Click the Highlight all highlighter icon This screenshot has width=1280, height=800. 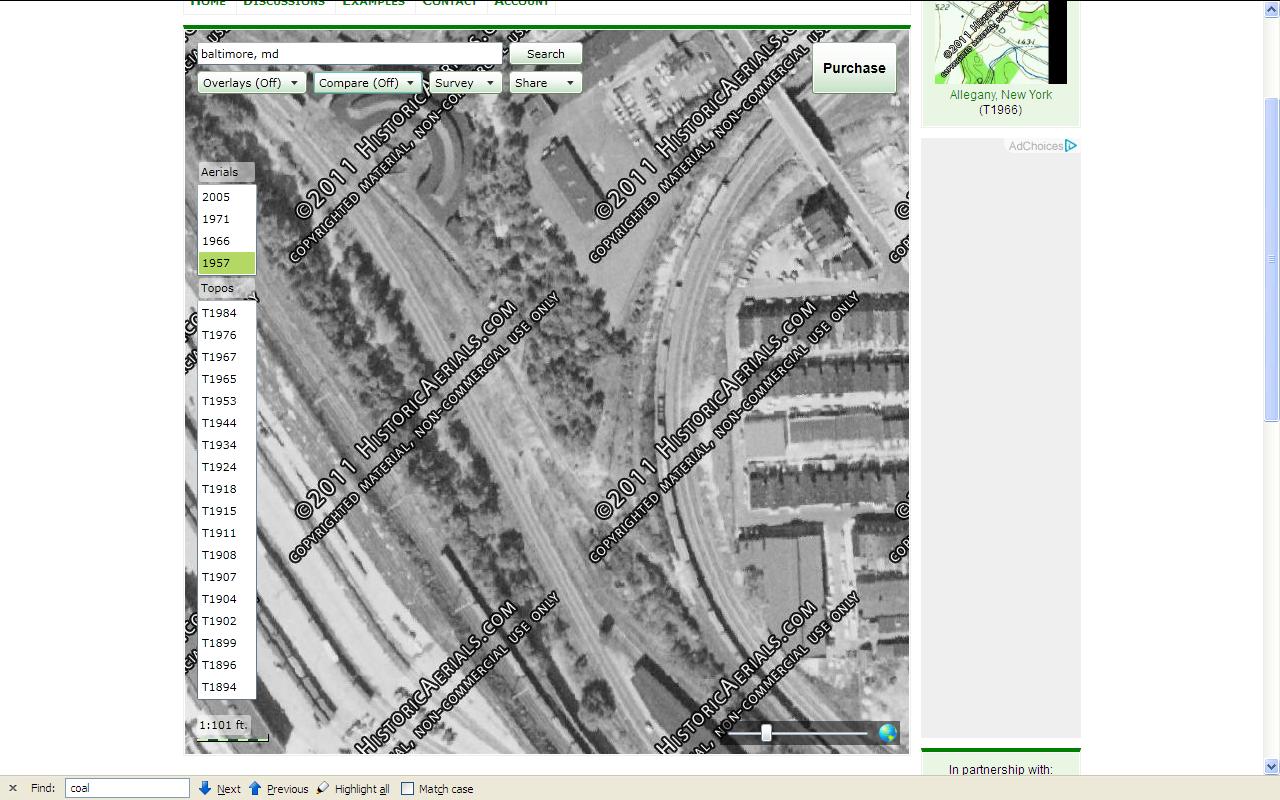click(x=323, y=788)
